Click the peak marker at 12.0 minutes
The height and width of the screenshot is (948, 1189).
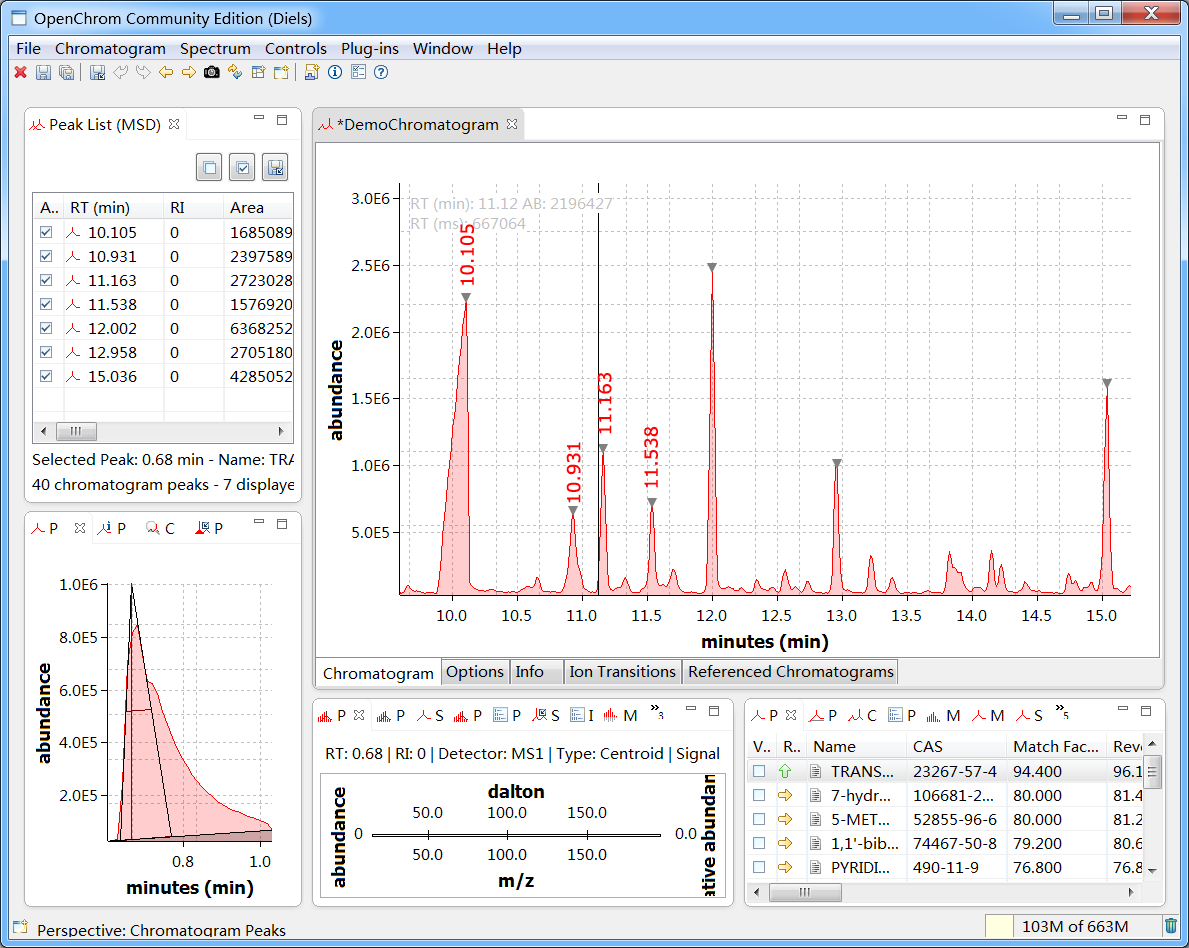click(x=712, y=267)
